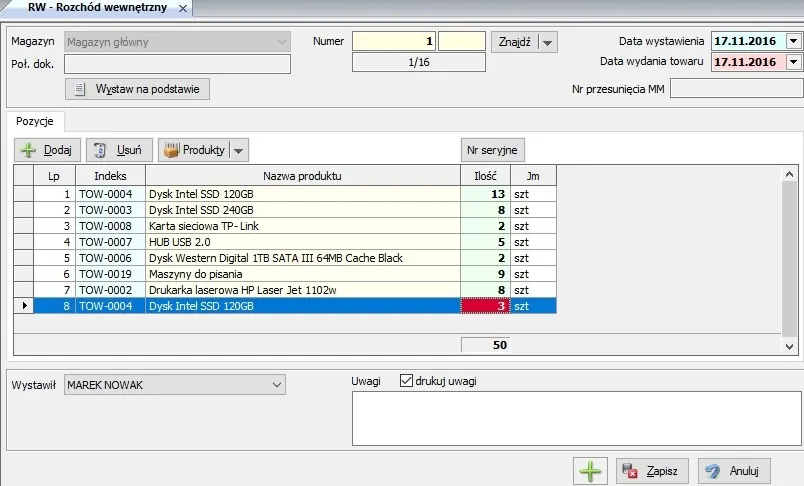This screenshot has width=804, height=486.
Task: Click the Poł. dok. input field
Action: (177, 64)
